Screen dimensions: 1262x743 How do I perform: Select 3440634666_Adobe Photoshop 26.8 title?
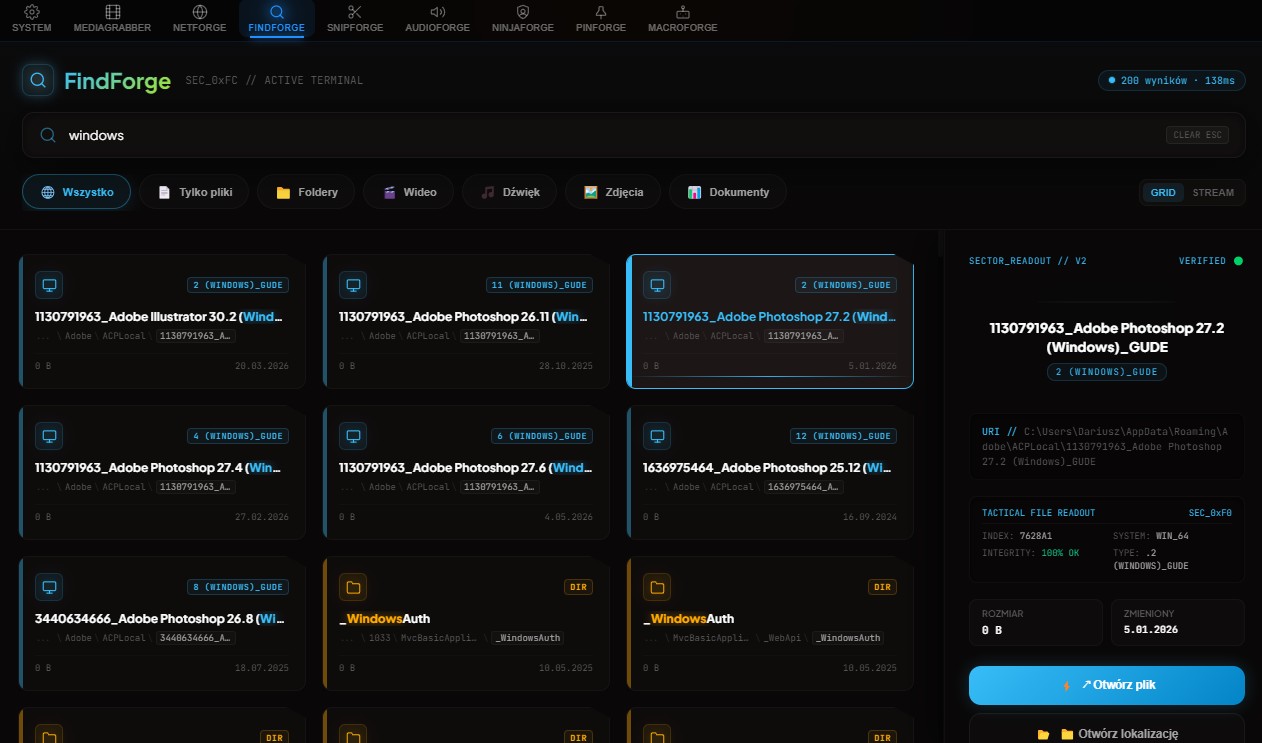click(x=159, y=619)
